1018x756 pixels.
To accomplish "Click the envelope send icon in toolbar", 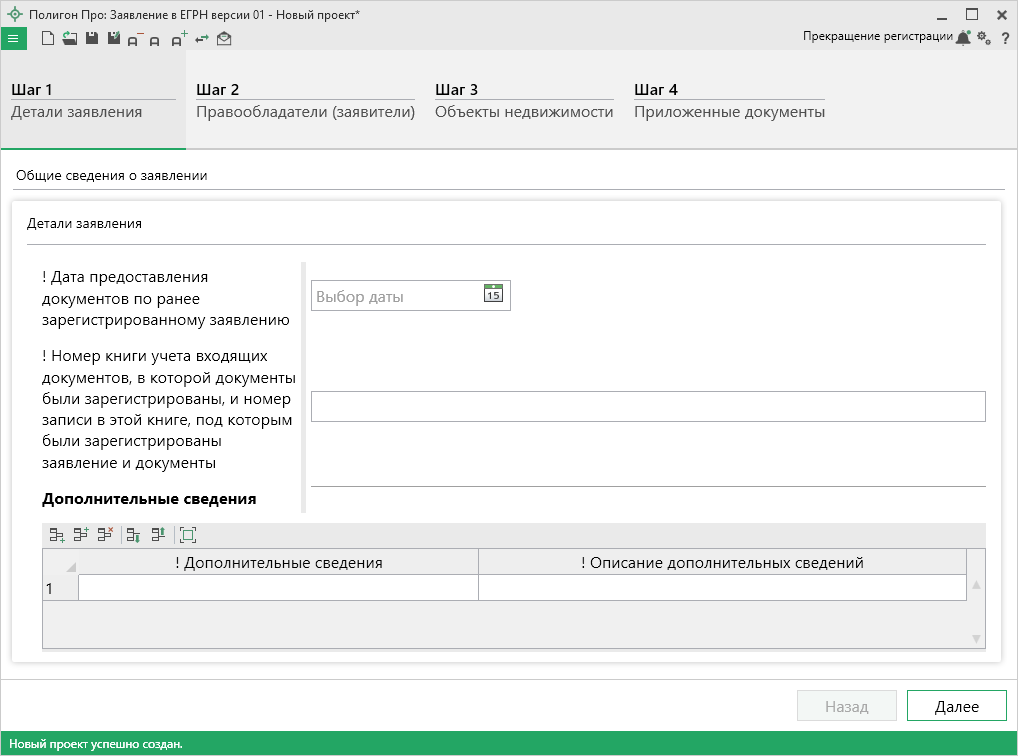I will 224,38.
